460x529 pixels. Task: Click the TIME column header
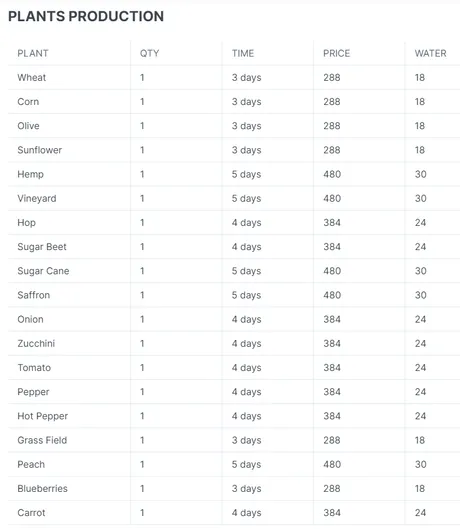(x=243, y=53)
